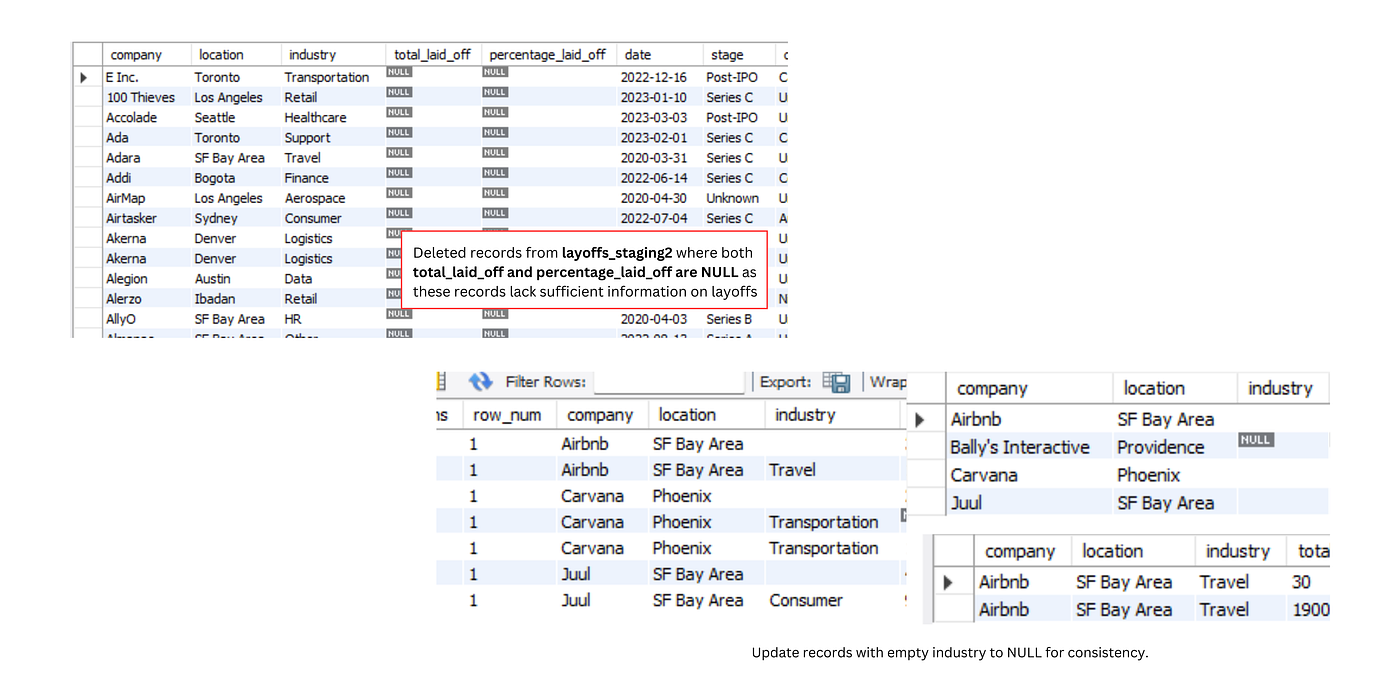
Task: Sort by the row_num column header
Action: coord(507,415)
